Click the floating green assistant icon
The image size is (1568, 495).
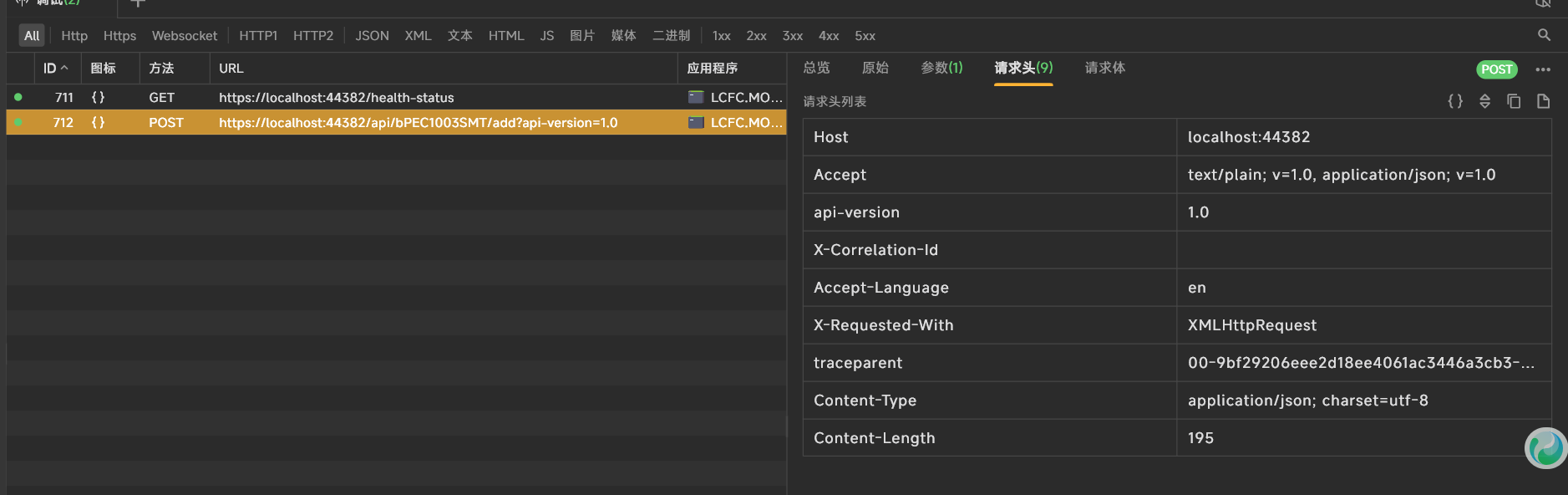coord(1545,448)
